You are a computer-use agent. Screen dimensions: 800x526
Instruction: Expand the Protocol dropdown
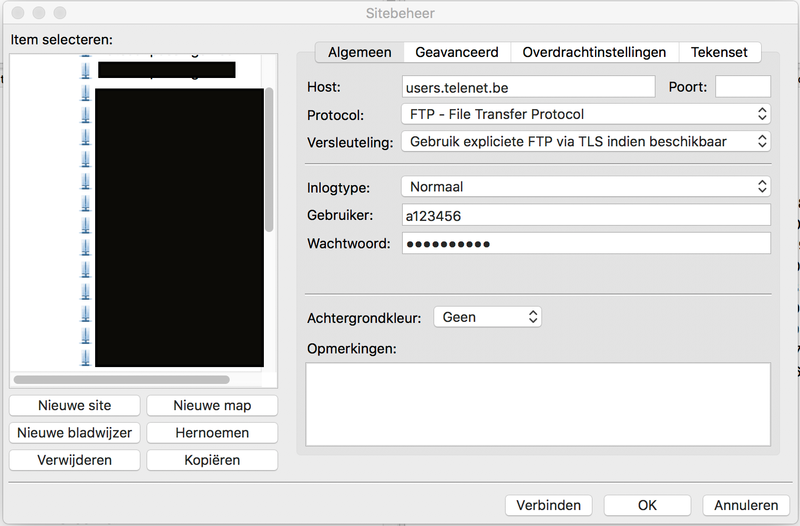click(585, 114)
